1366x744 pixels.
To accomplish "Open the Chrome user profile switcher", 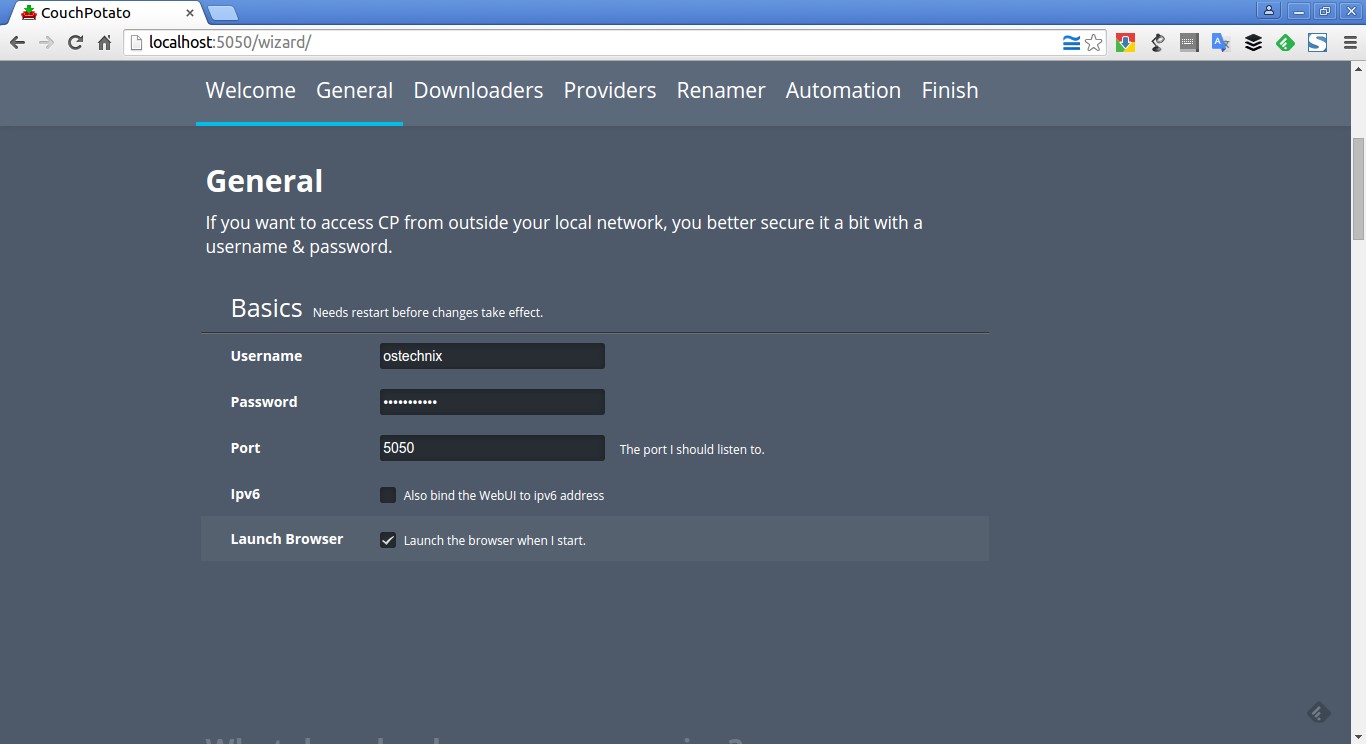I will tap(1269, 11).
